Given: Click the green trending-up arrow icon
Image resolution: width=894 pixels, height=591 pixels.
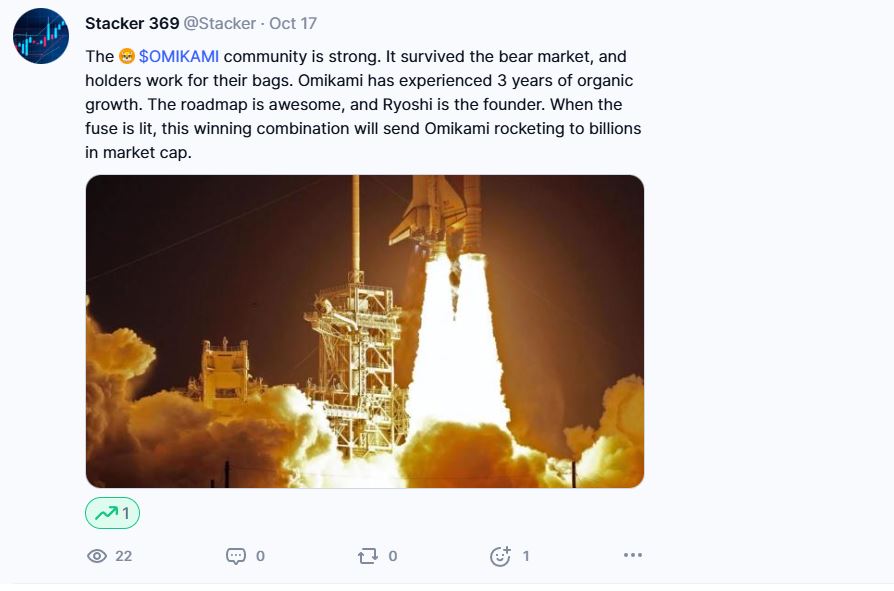Looking at the screenshot, I should 104,513.
